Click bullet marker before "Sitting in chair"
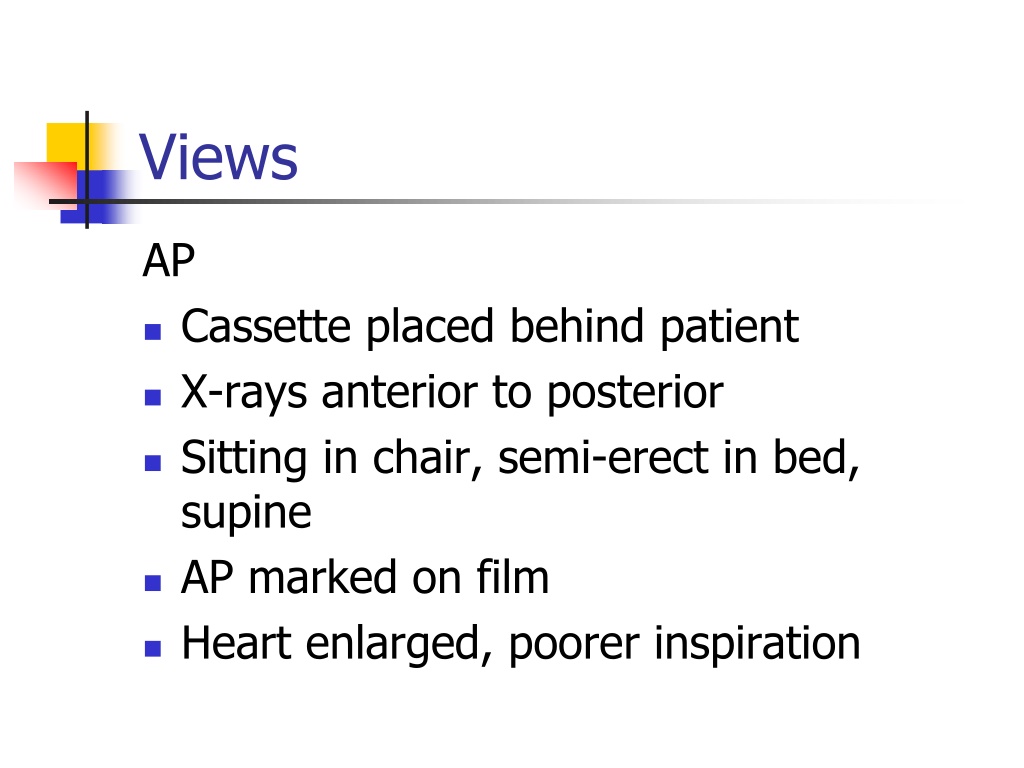The height and width of the screenshot is (768, 1024). (x=153, y=462)
